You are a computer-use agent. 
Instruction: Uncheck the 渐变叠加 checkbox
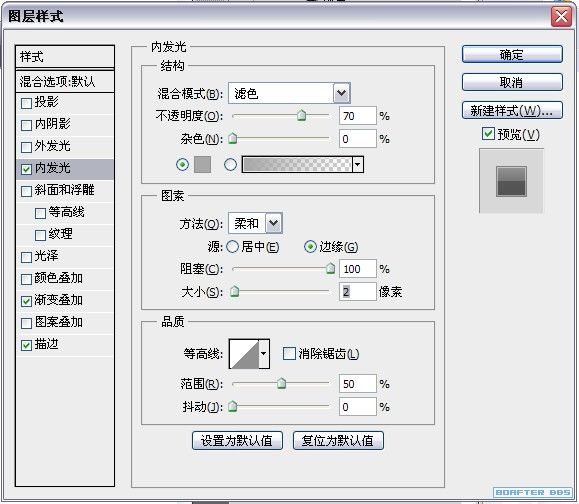pos(27,301)
